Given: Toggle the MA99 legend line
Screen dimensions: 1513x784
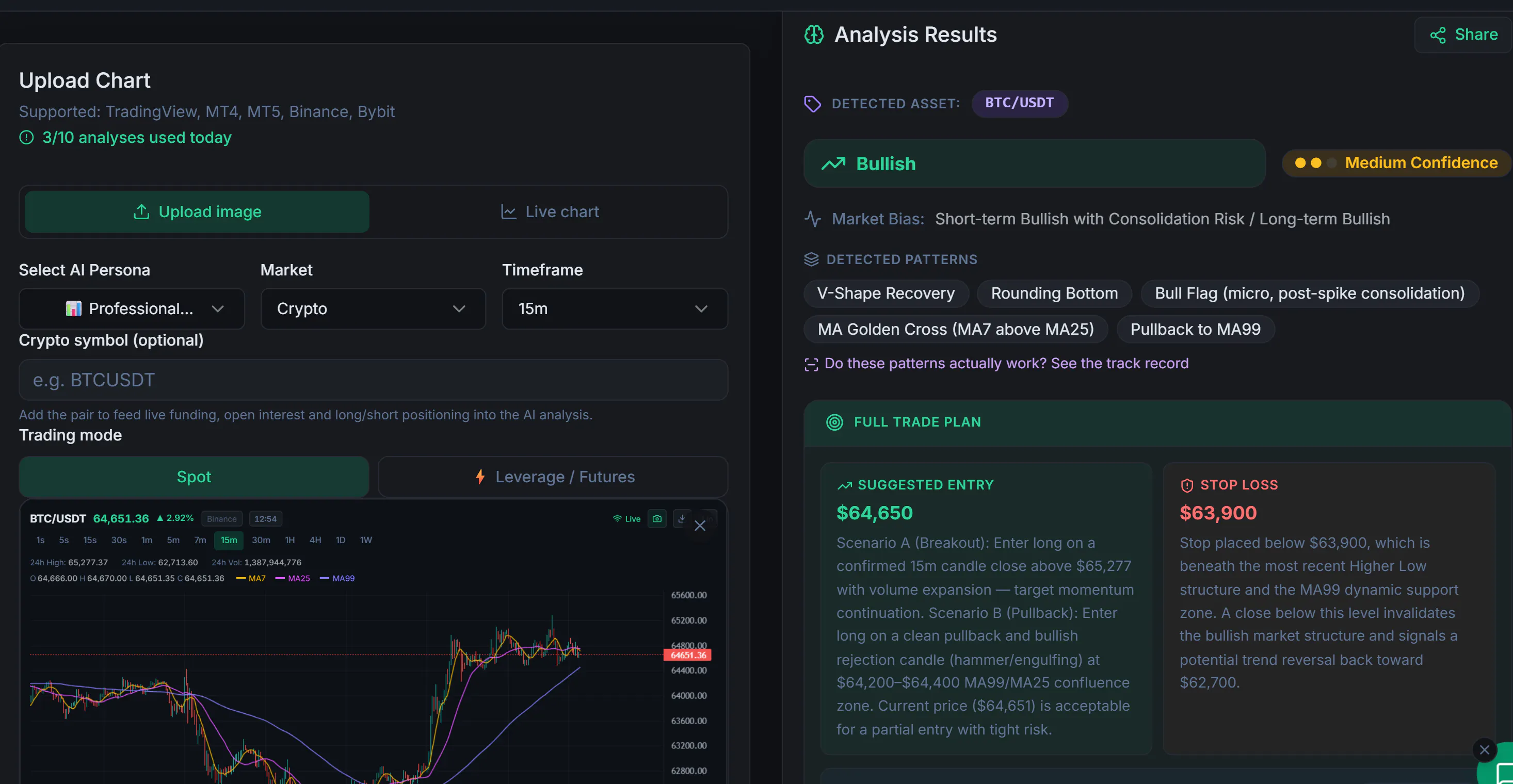Looking at the screenshot, I should click(337, 578).
